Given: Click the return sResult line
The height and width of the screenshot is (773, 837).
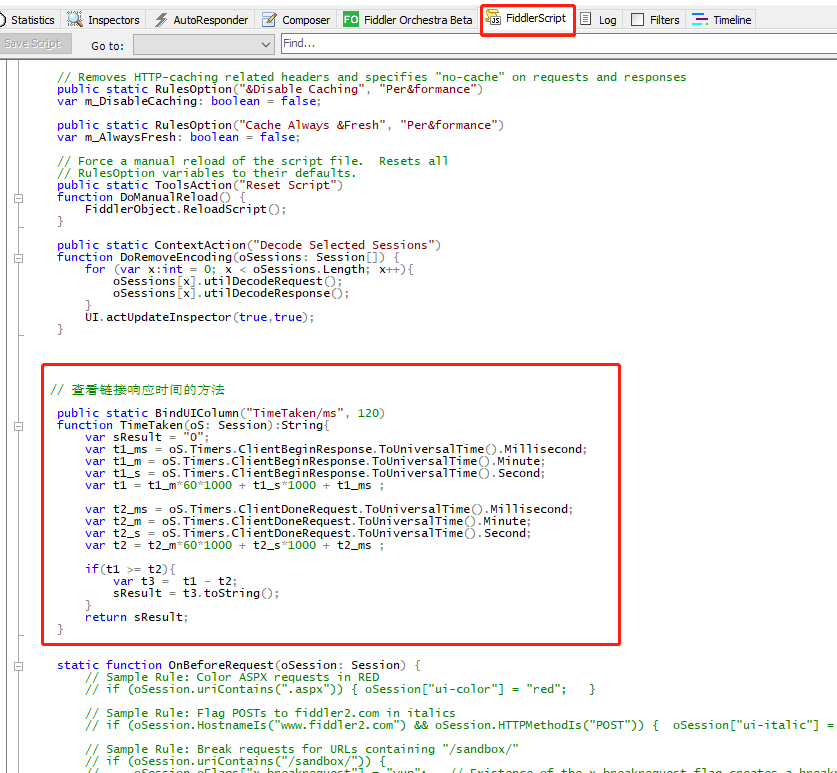Looking at the screenshot, I should (137, 617).
